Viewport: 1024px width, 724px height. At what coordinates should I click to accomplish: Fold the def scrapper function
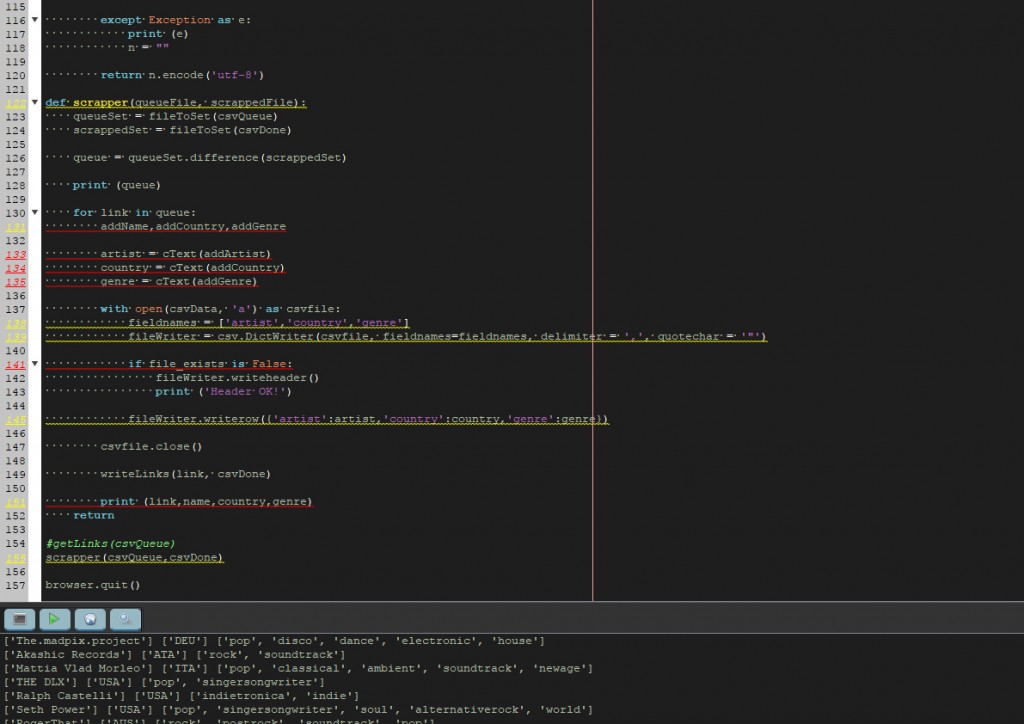[x=36, y=103]
